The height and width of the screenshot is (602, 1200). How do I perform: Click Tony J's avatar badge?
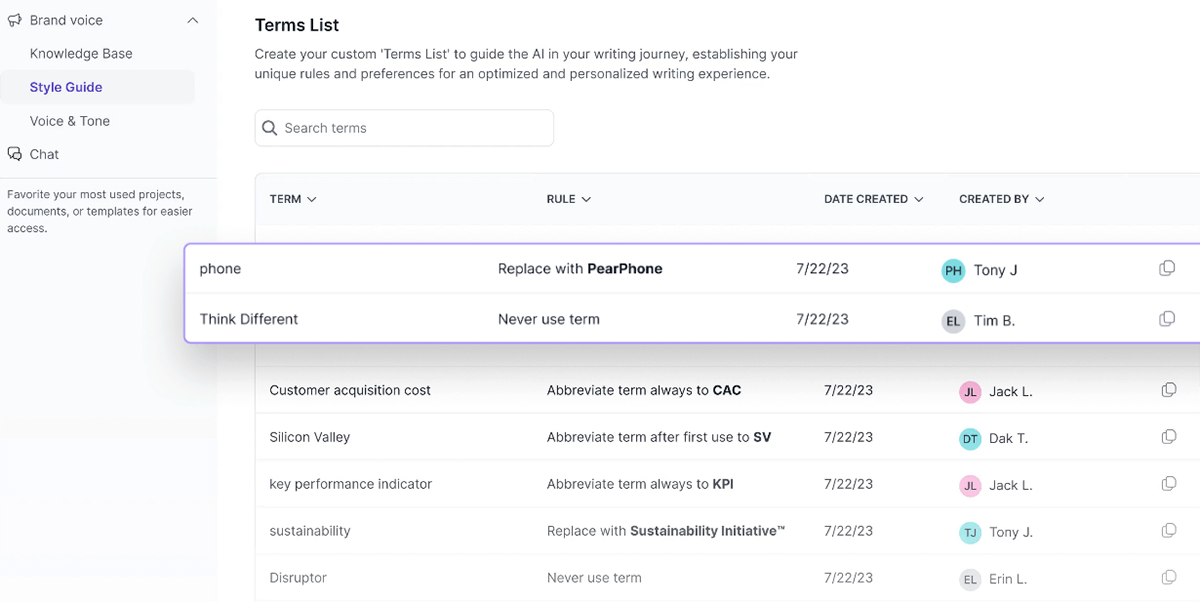pos(952,270)
